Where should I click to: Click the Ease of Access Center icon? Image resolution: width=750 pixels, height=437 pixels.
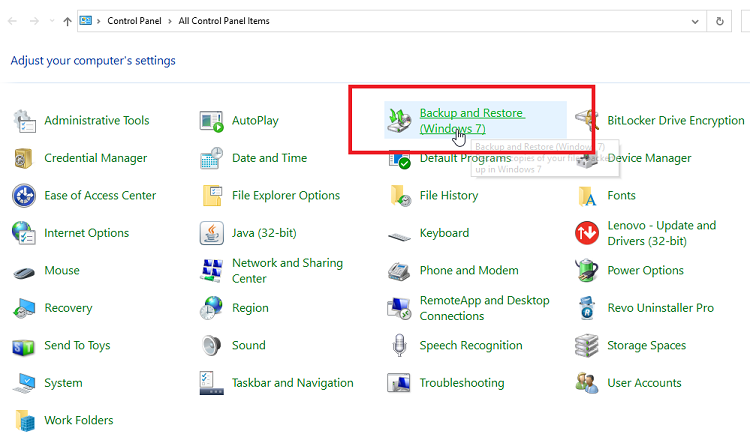coord(24,196)
